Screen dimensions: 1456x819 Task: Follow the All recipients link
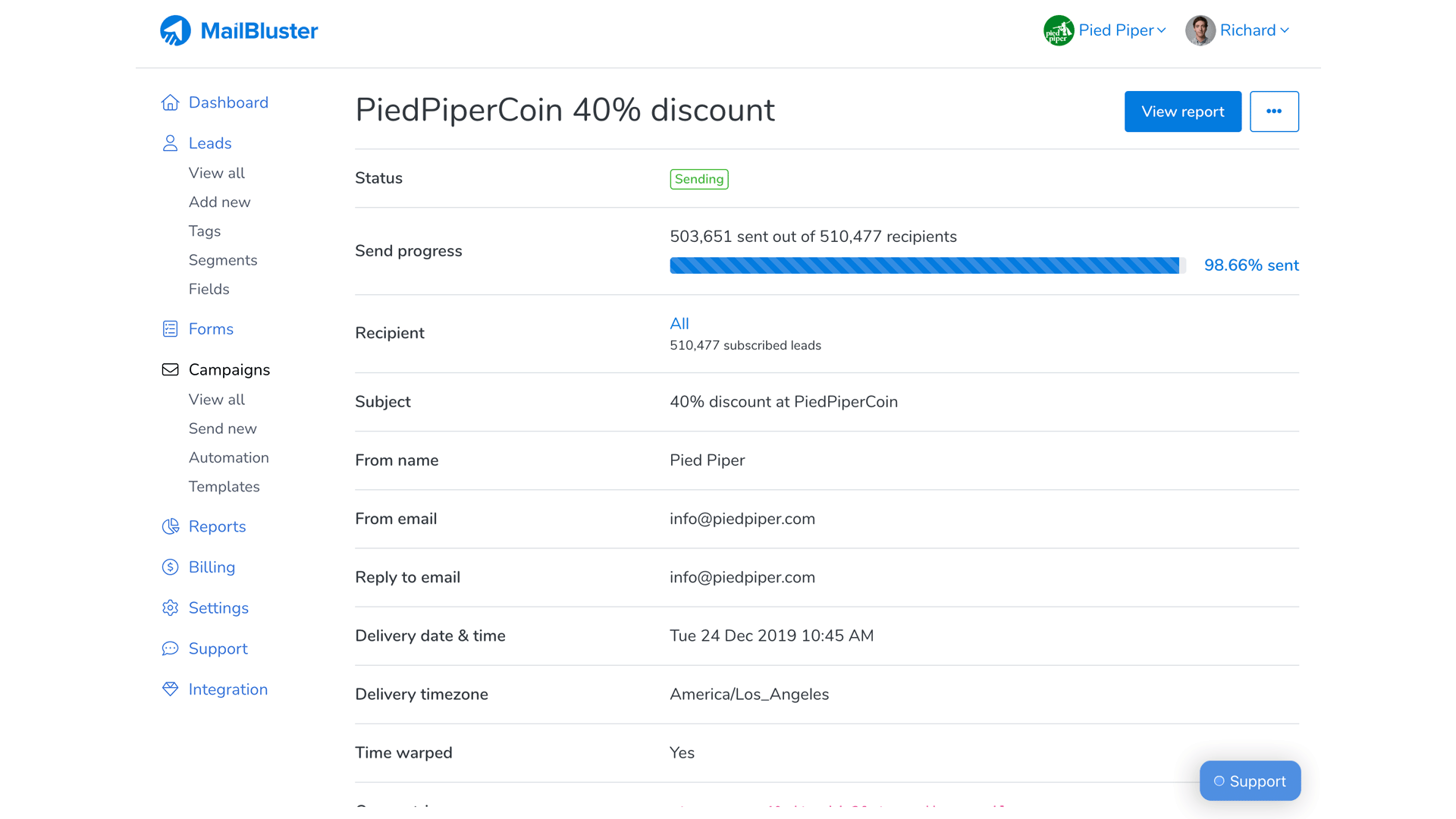679,324
